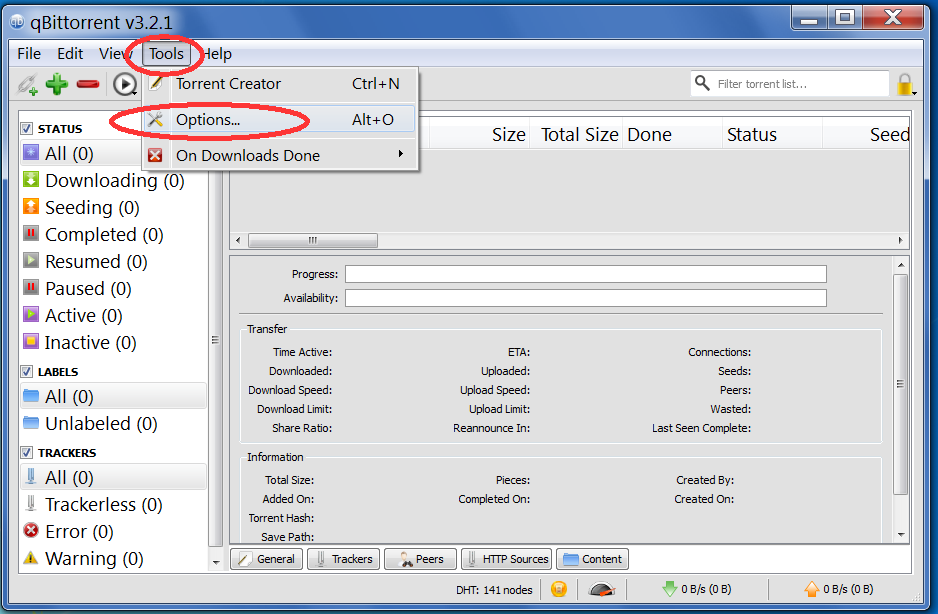Click sidebar scroll down arrow
The width and height of the screenshot is (938, 614).
(x=216, y=563)
